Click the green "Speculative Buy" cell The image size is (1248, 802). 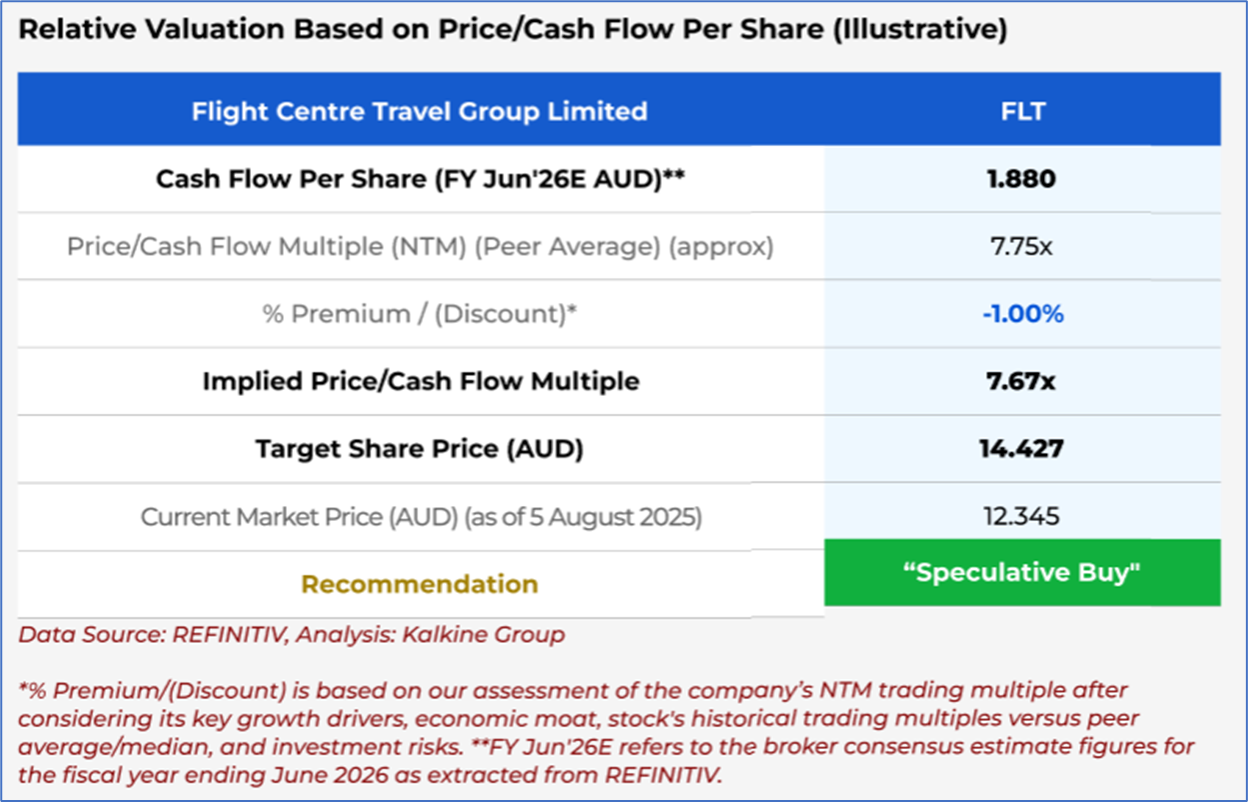[1022, 572]
